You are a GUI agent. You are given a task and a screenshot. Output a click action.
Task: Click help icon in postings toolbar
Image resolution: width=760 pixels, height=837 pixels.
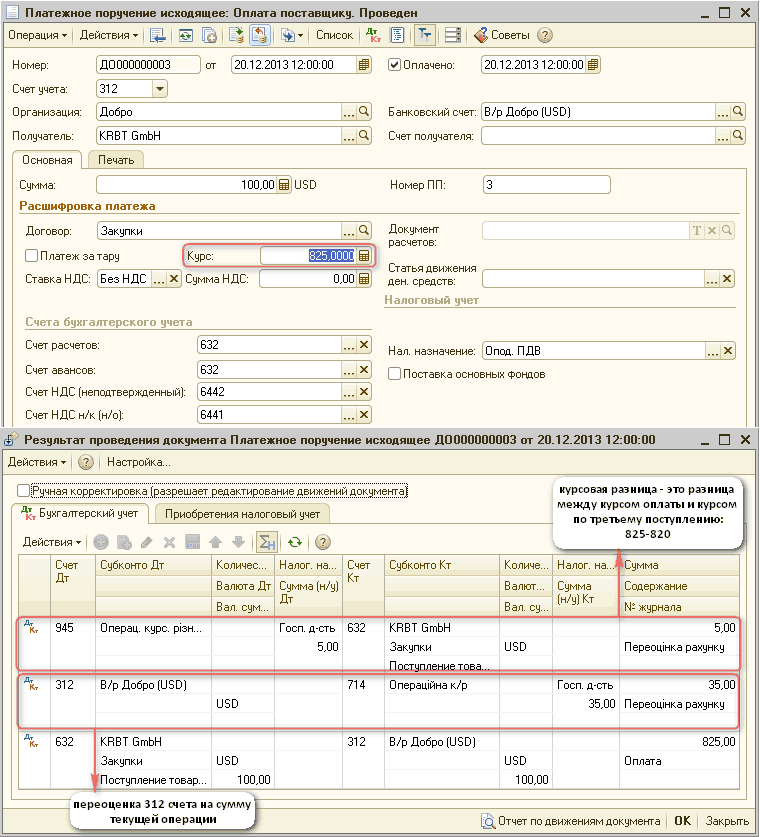(x=322, y=542)
